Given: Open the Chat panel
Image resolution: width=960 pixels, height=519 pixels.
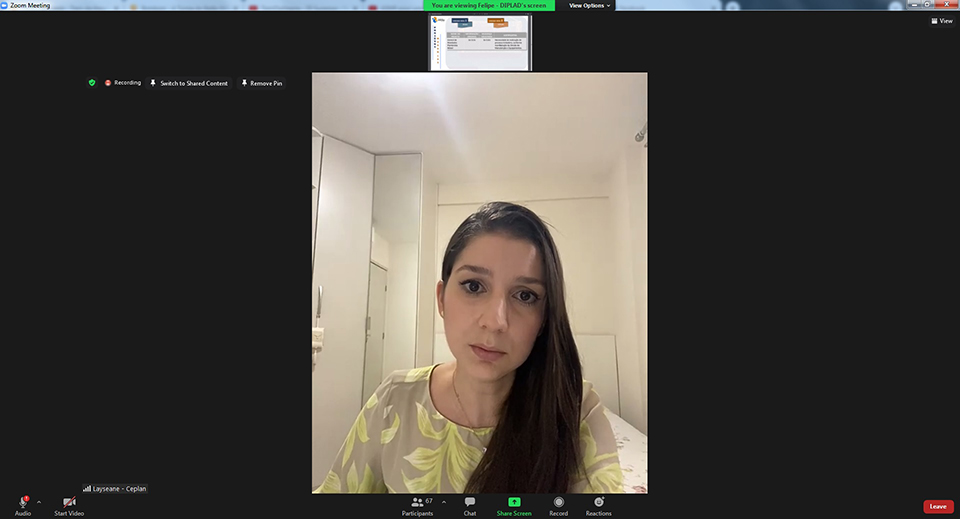Looking at the screenshot, I should pos(469,502).
